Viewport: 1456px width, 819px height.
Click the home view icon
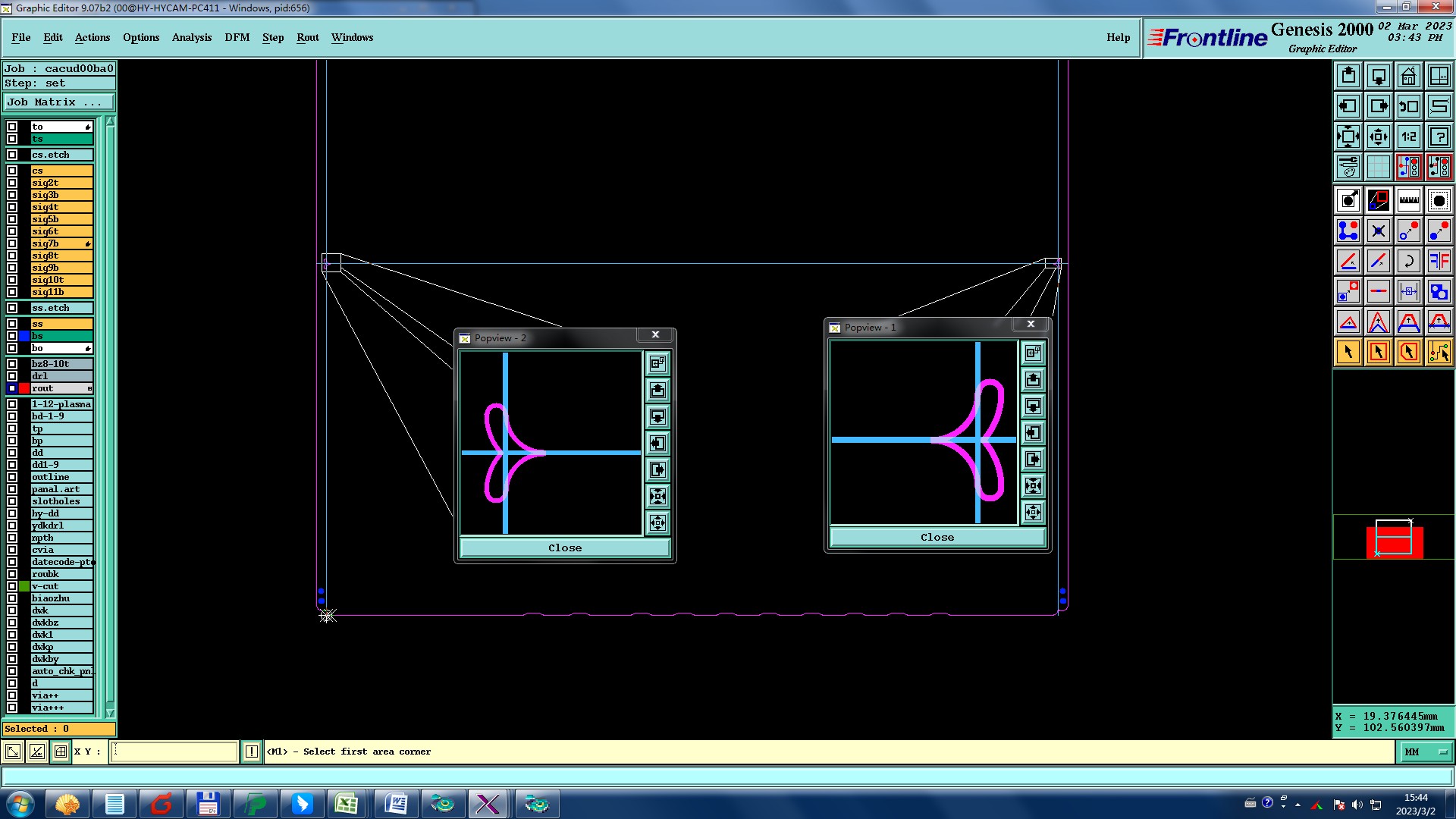pos(1408,76)
